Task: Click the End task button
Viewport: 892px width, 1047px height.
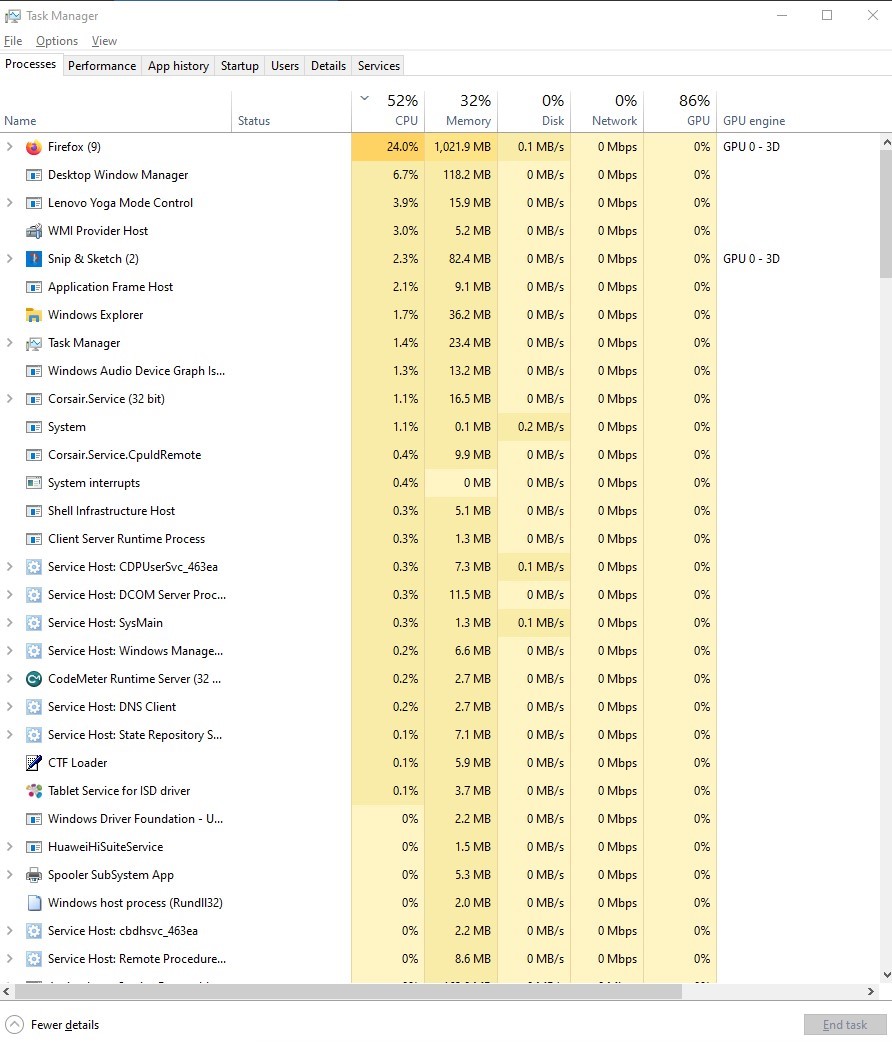Action: pos(845,1025)
